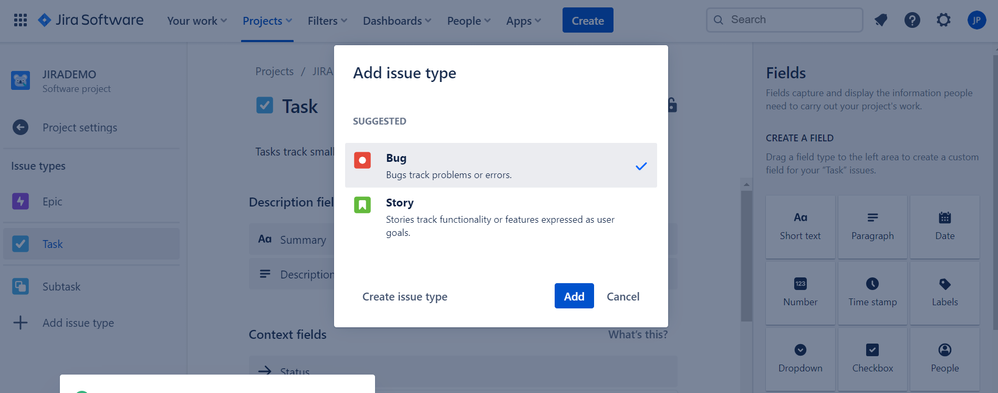
Task: Open the settings gear icon
Action: [943, 20]
